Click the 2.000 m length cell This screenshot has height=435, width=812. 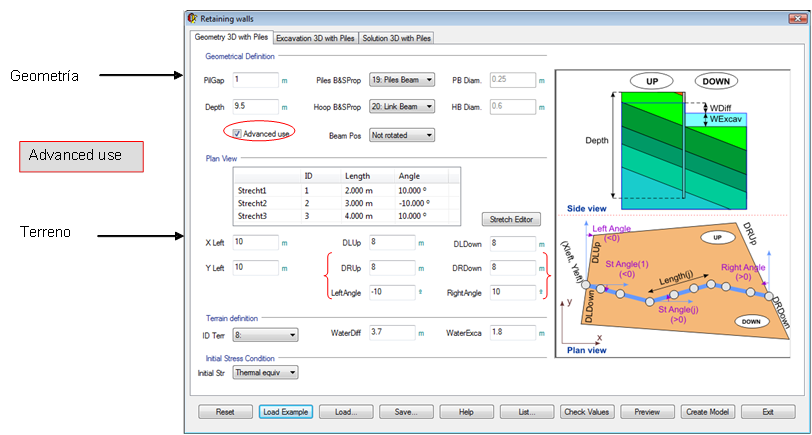click(358, 191)
